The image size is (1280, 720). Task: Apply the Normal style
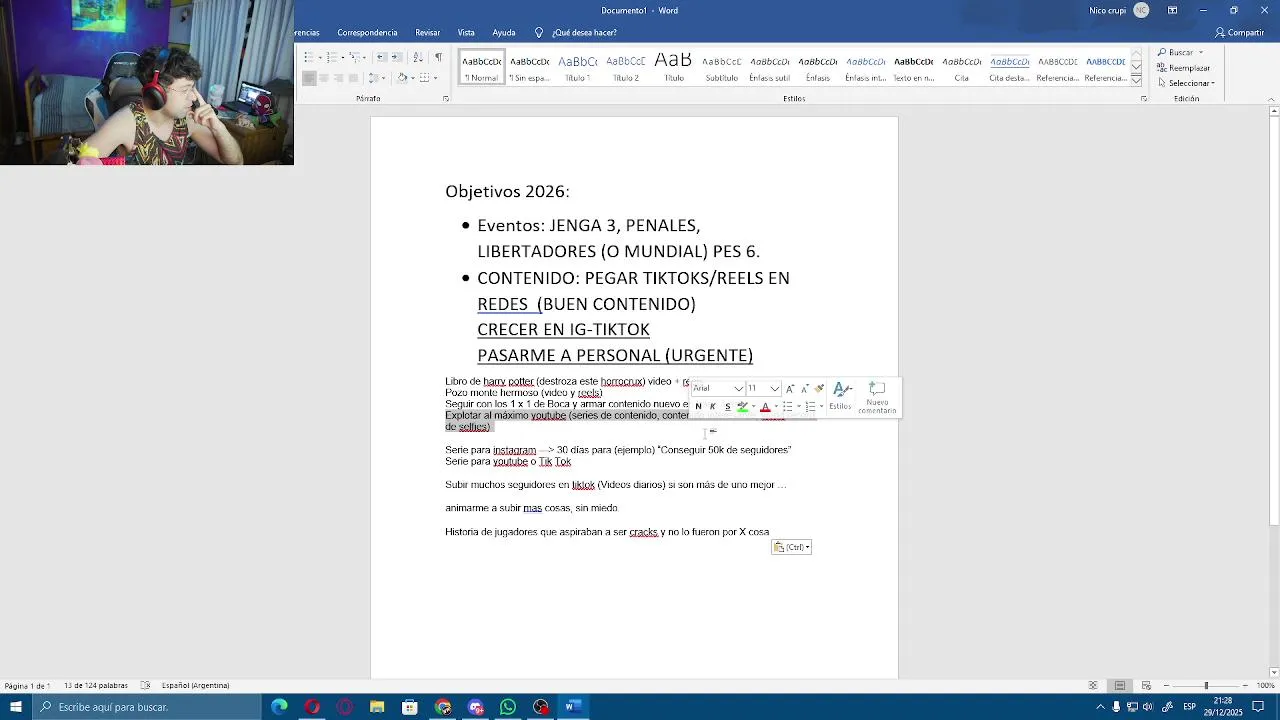481,67
